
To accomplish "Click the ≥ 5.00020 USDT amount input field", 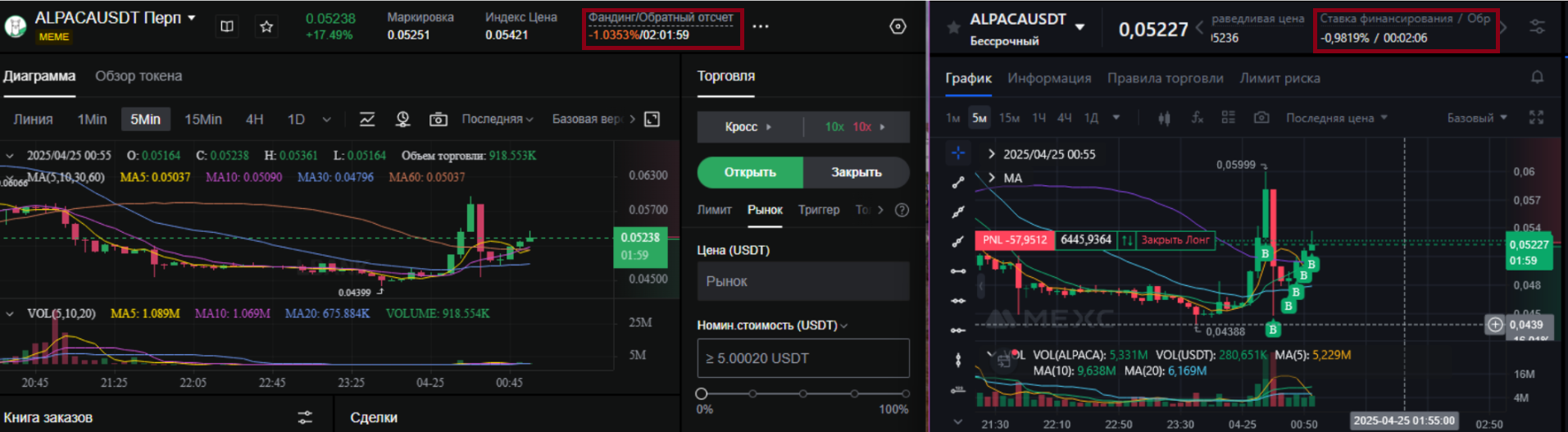I will pyautogui.click(x=803, y=358).
